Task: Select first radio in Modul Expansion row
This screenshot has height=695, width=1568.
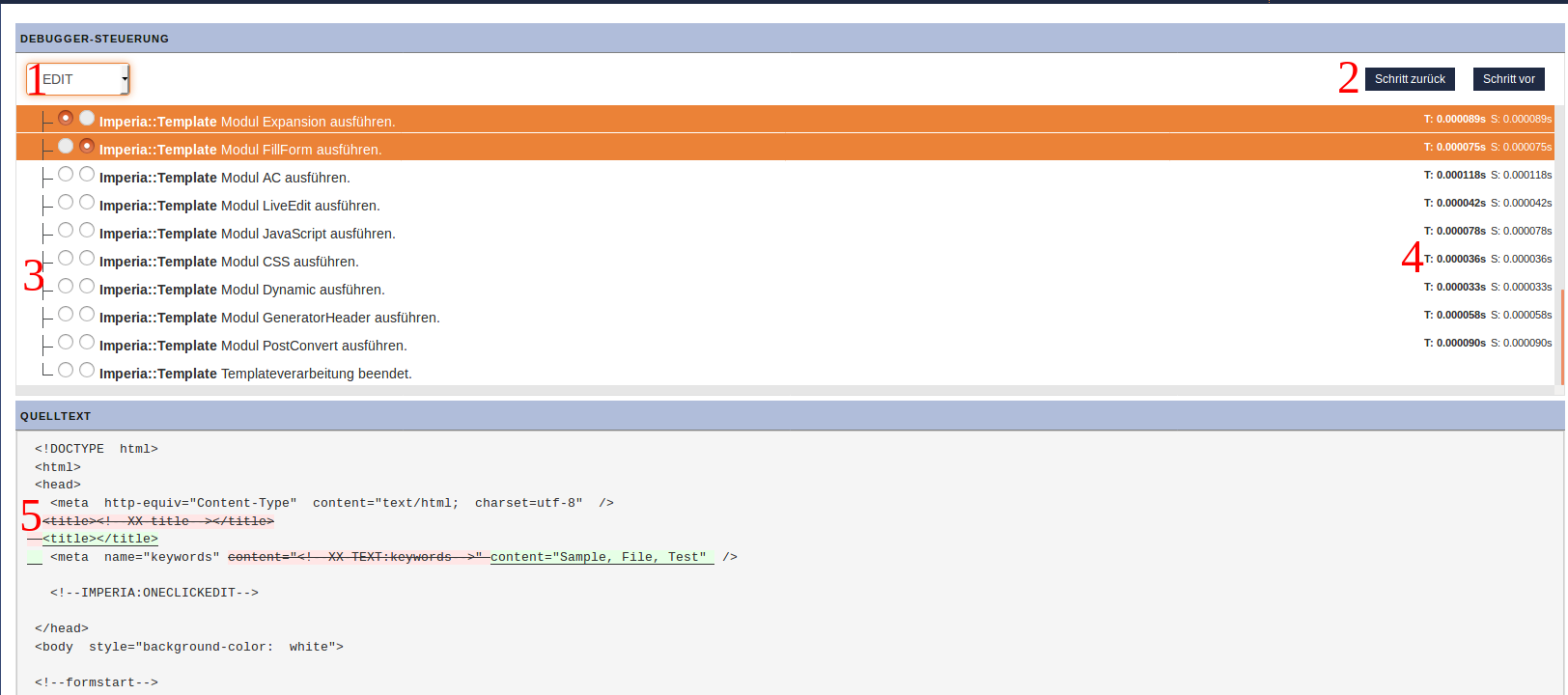Action: [x=66, y=118]
